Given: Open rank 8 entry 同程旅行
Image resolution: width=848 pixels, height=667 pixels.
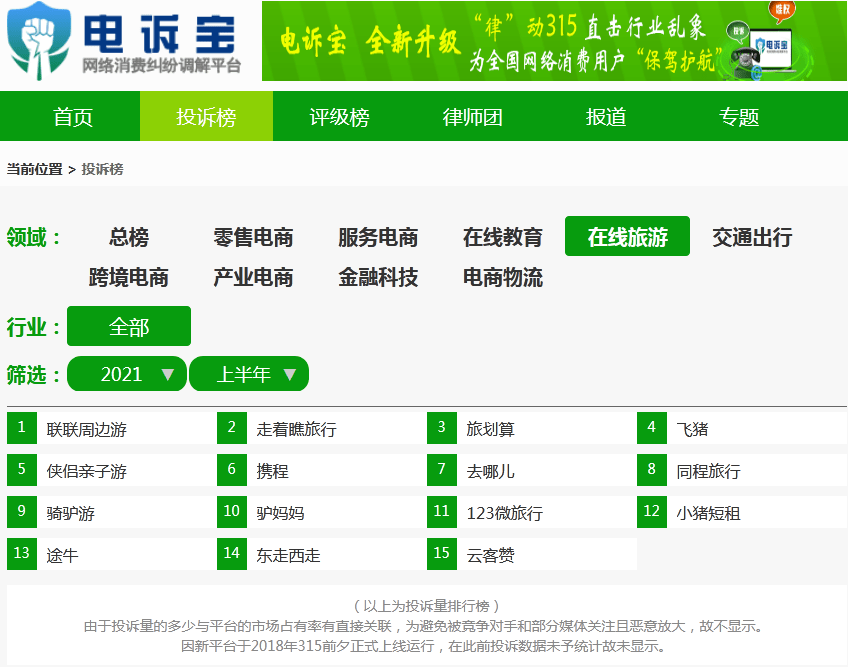Looking at the screenshot, I should click(742, 470).
